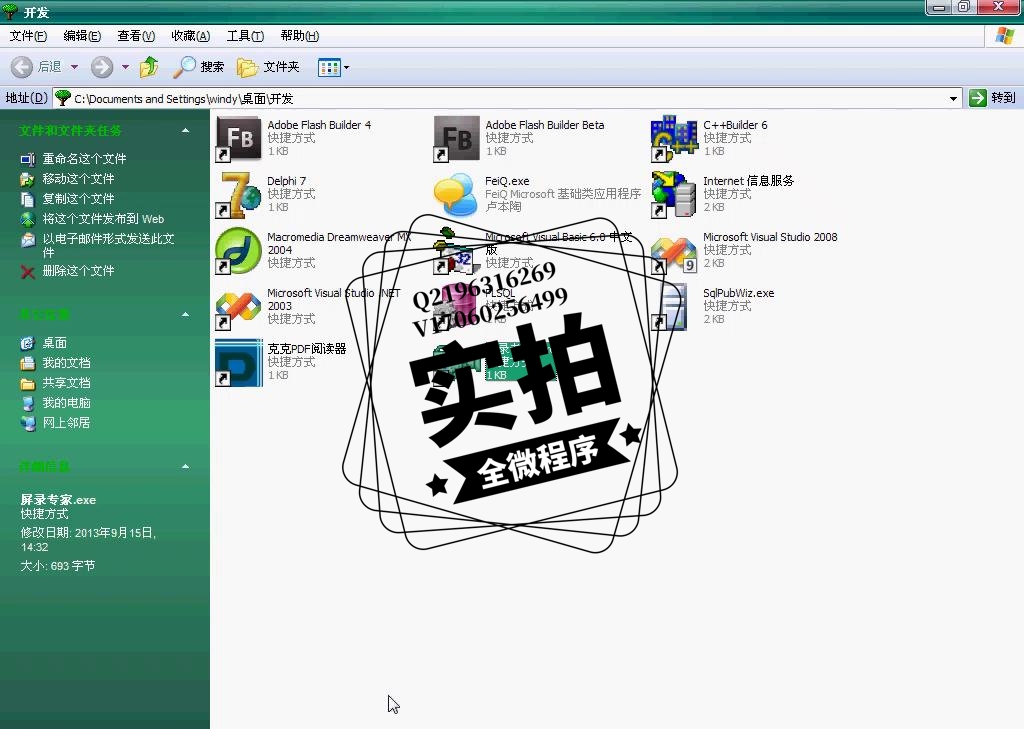Expand the address bar dropdown list
This screenshot has height=729, width=1024.
tap(953, 99)
